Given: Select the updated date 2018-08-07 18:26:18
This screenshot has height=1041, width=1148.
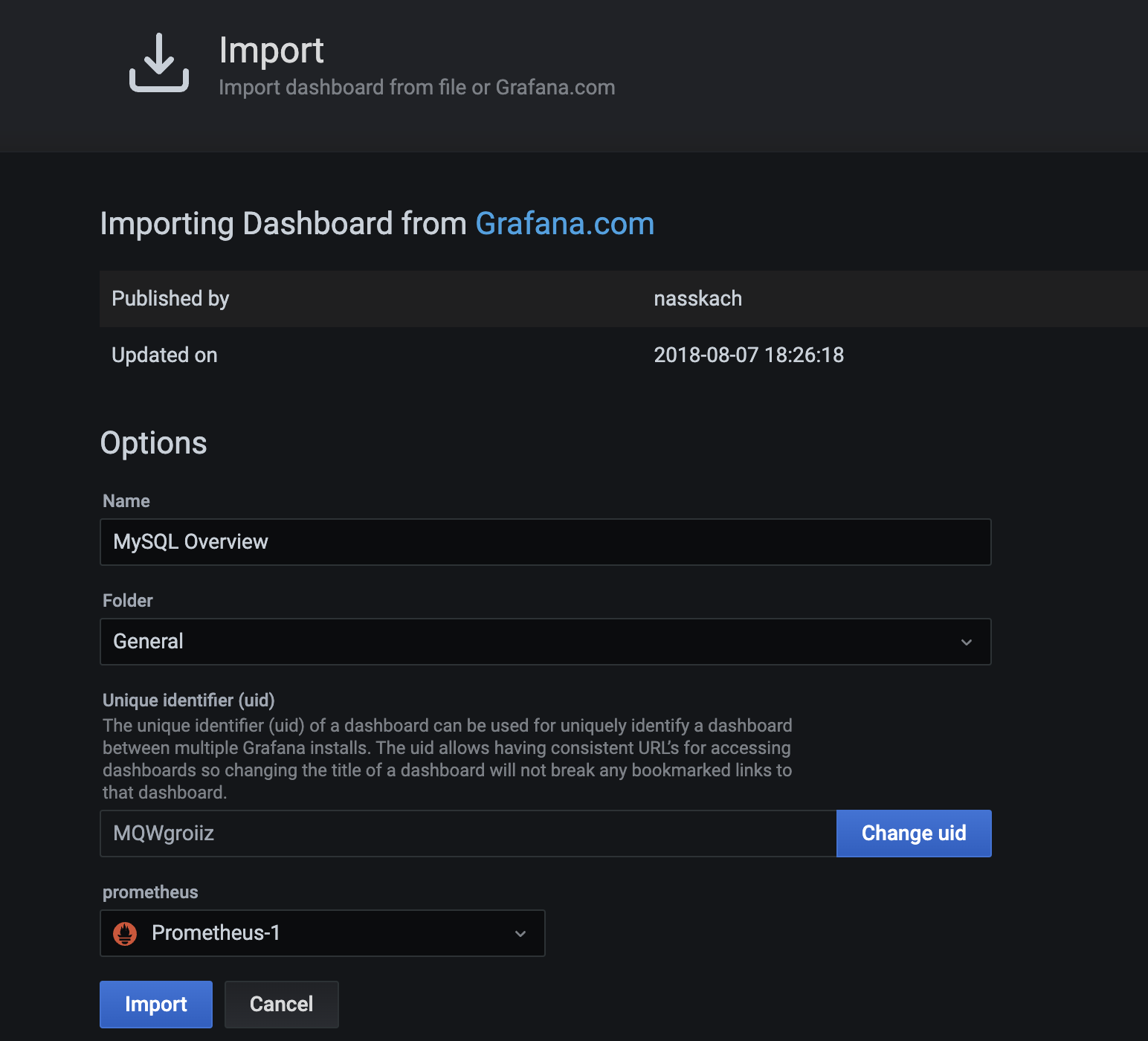Looking at the screenshot, I should 749,355.
